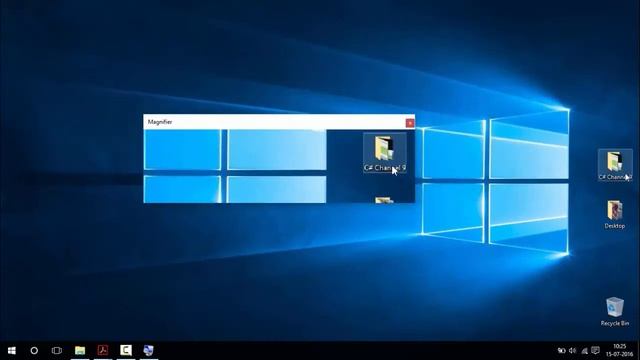Select the C# Channel folder on the desktop
The width and height of the screenshot is (640, 360).
[615, 165]
